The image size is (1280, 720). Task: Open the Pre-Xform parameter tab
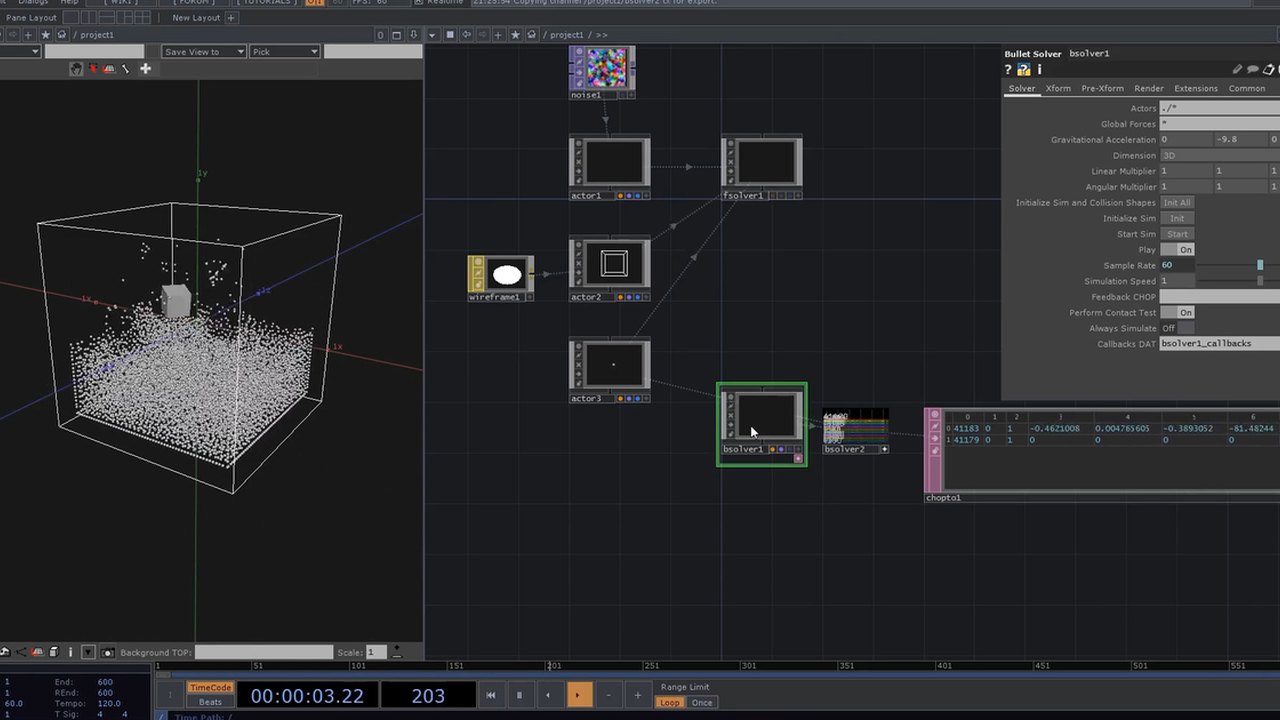1102,88
